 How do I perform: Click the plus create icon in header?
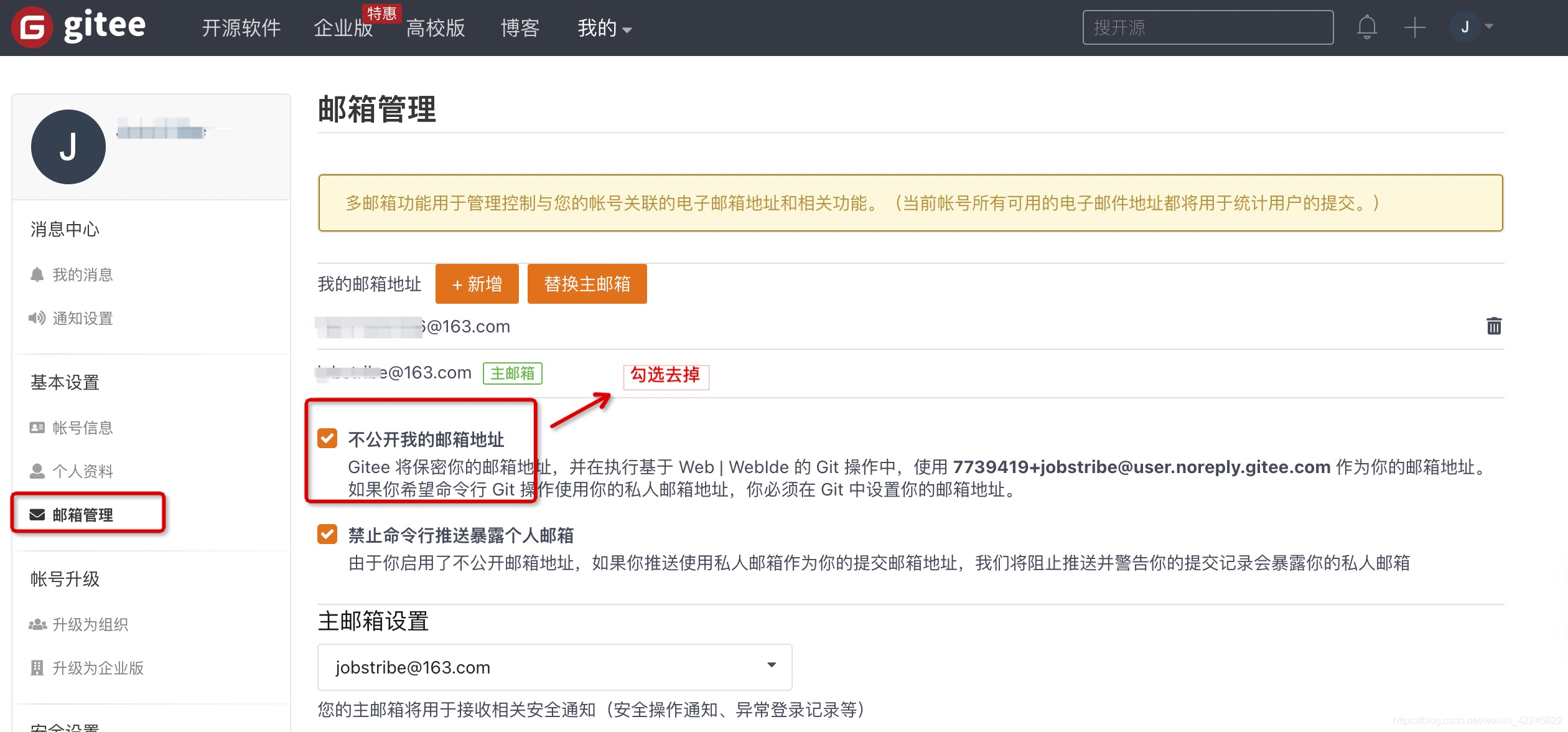[1414, 27]
